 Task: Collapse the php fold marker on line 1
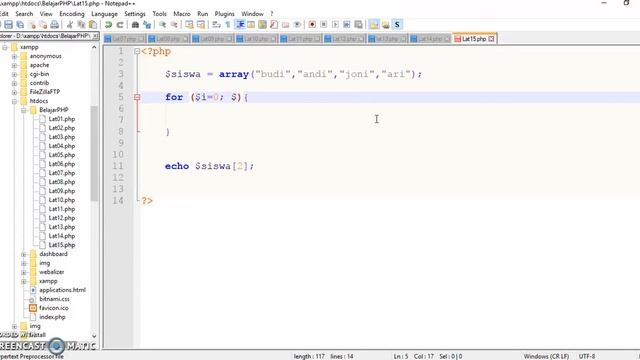point(137,51)
